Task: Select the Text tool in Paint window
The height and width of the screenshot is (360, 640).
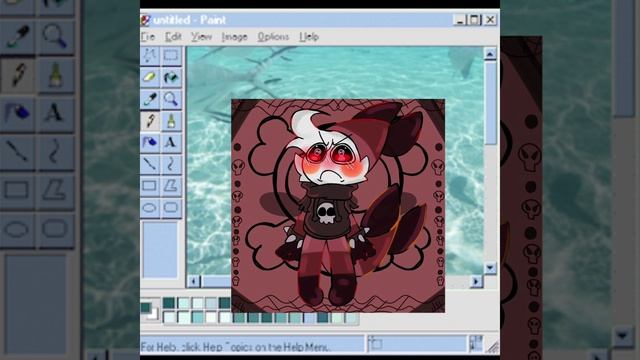Action: tap(171, 142)
